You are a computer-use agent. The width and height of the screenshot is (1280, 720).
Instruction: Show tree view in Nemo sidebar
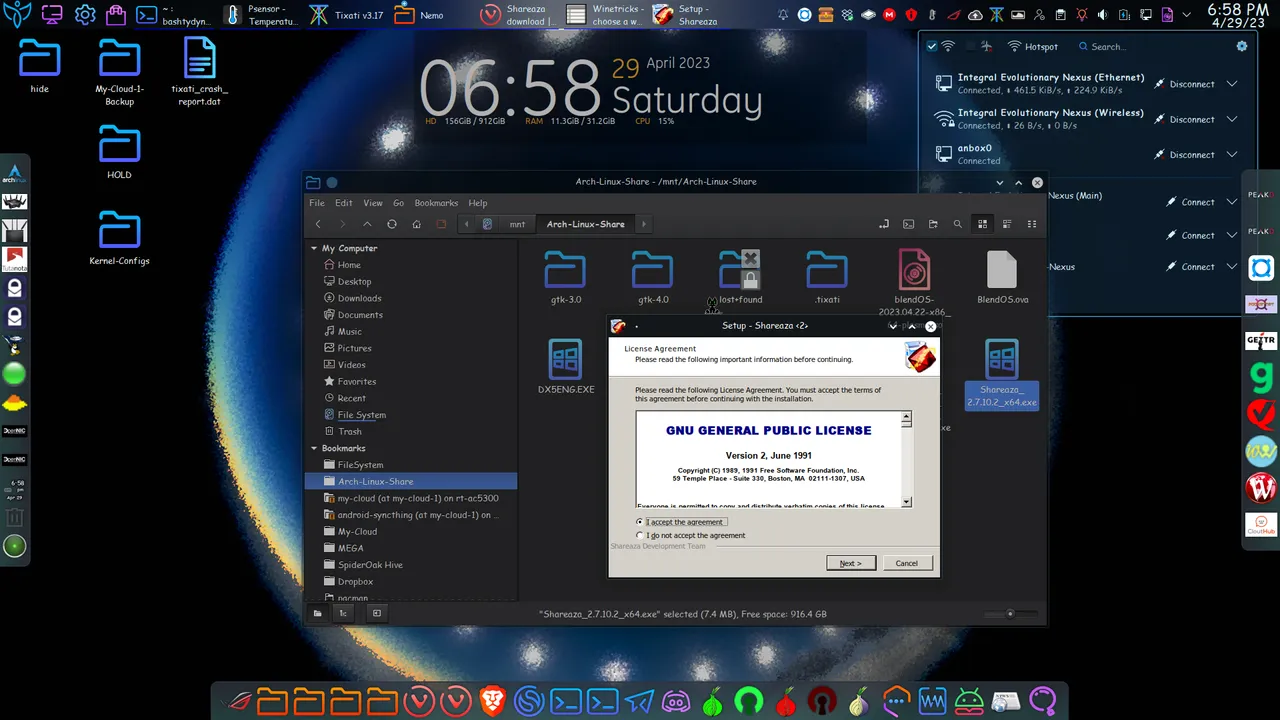(343, 613)
